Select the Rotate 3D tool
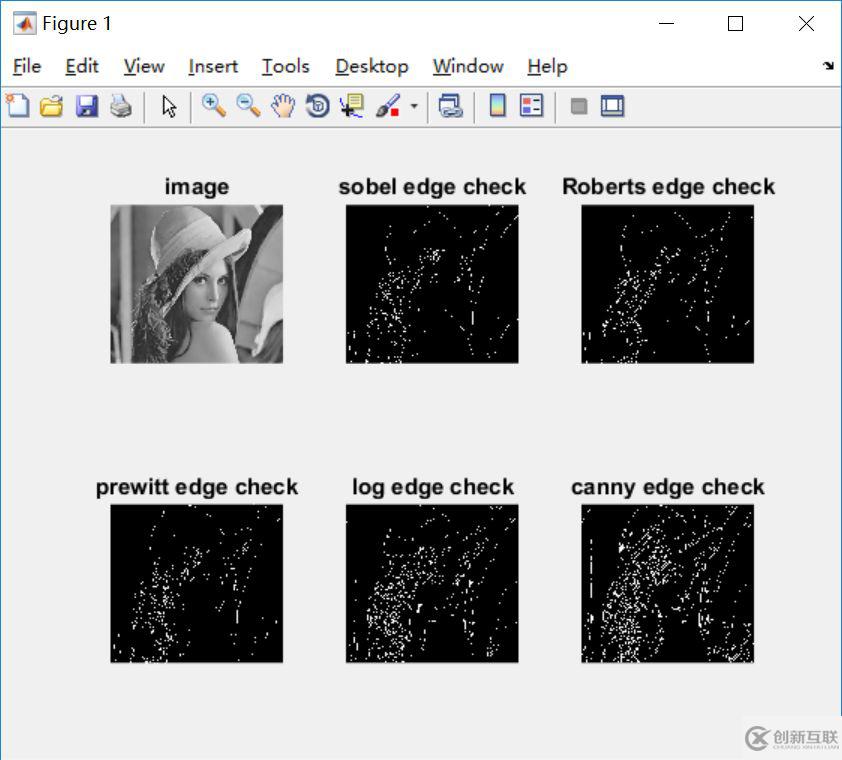Screen dimensions: 842x760 (x=317, y=105)
